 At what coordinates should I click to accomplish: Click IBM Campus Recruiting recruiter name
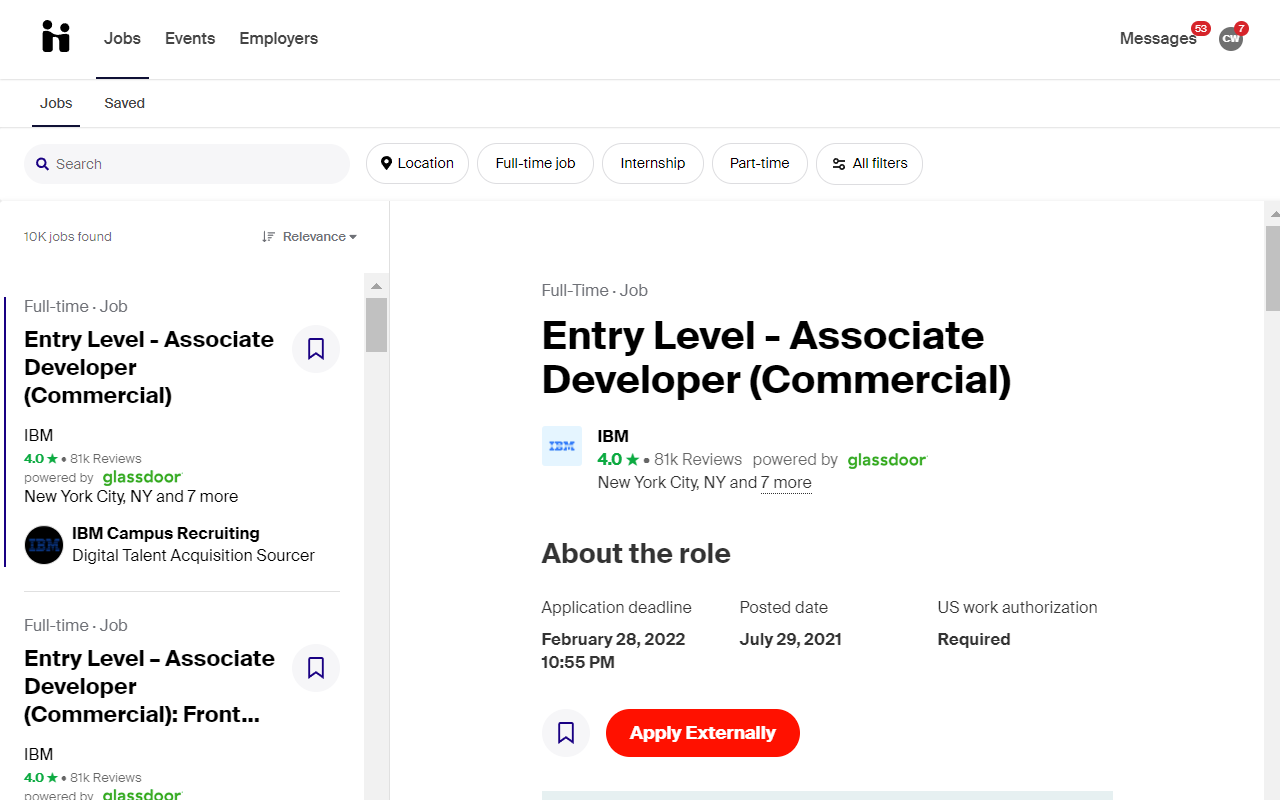[166, 533]
